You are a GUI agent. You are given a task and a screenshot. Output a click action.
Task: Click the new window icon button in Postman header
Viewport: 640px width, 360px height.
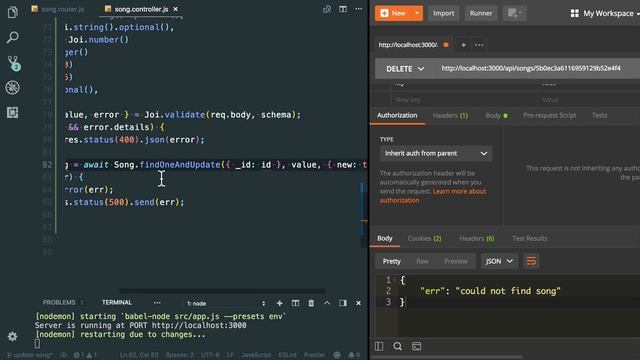tap(514, 13)
